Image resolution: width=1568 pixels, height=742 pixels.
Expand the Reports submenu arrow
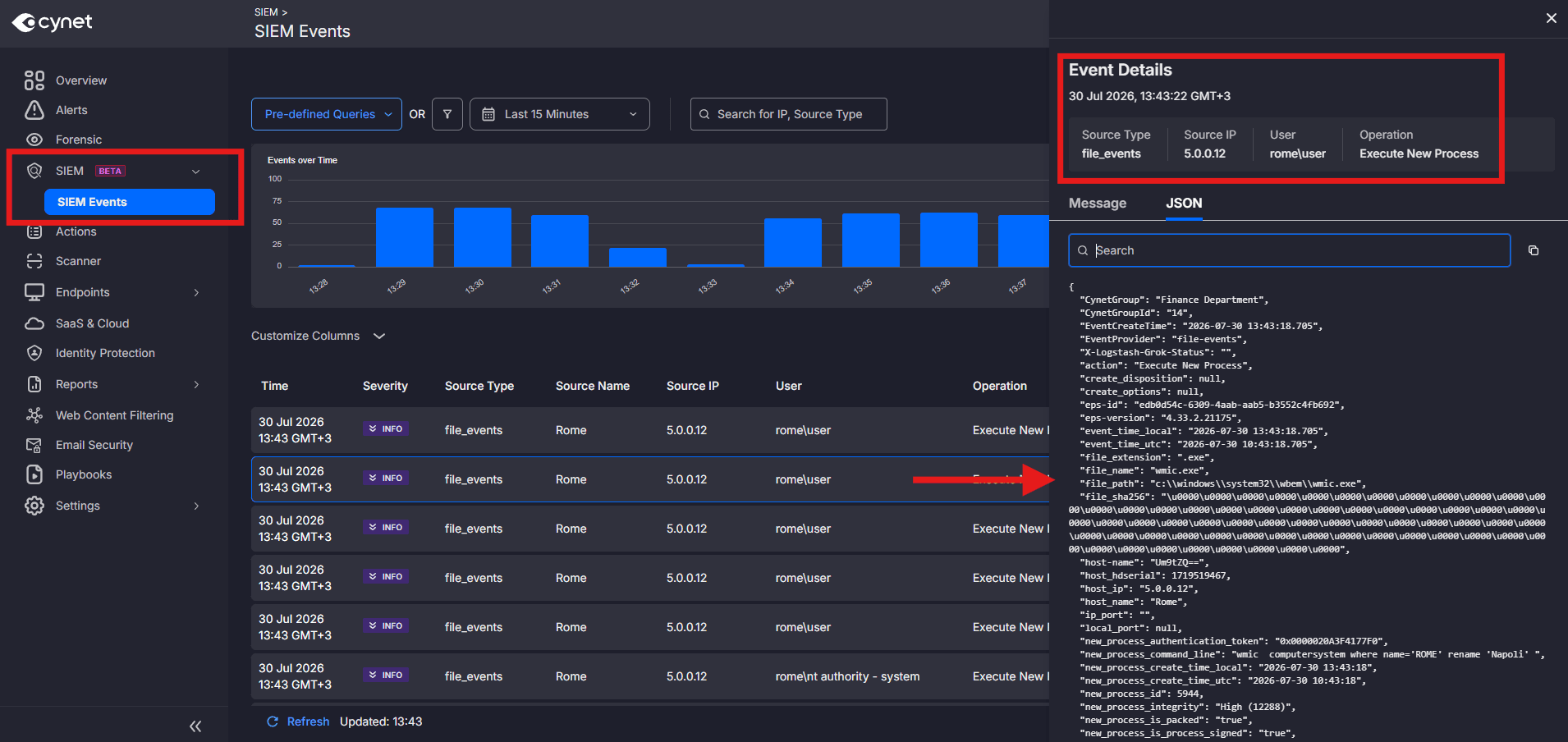pos(196,384)
